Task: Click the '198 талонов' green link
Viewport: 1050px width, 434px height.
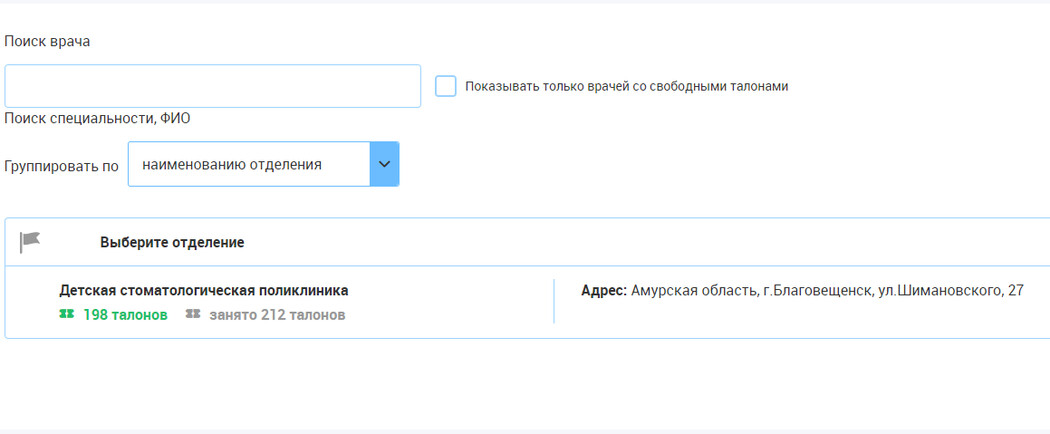Action: point(125,315)
